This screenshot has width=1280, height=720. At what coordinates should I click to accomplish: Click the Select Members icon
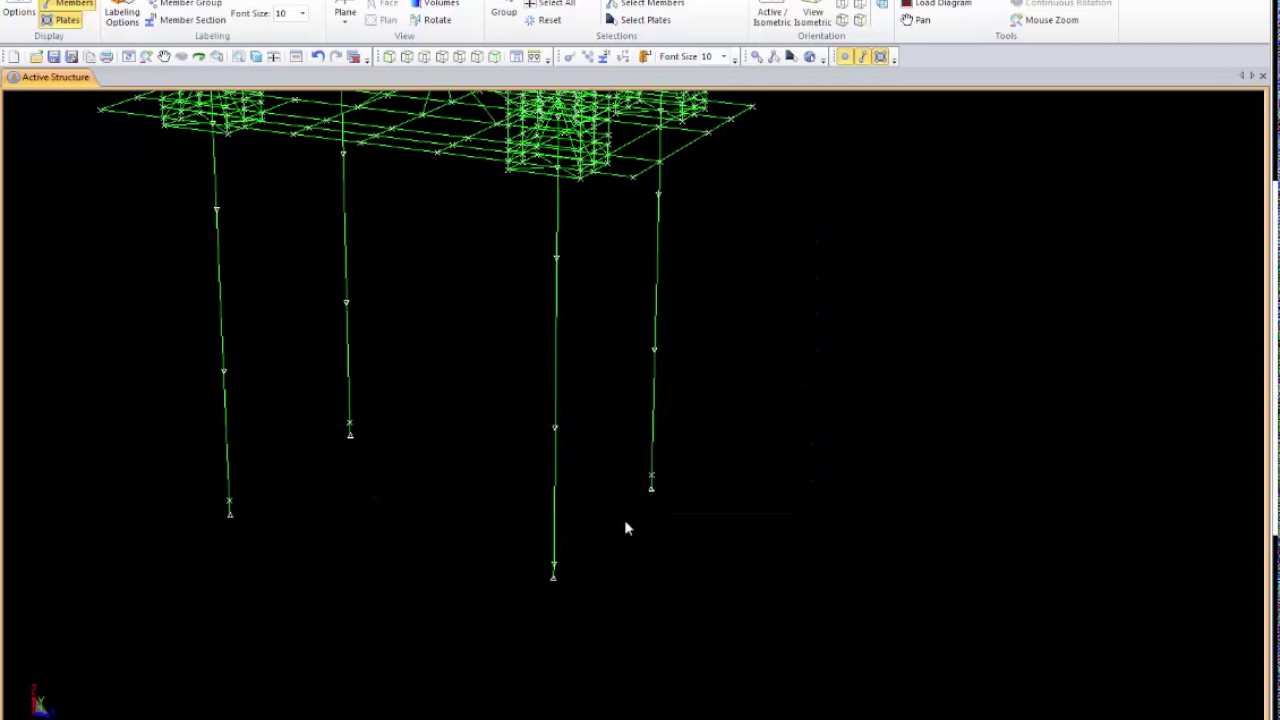click(644, 4)
